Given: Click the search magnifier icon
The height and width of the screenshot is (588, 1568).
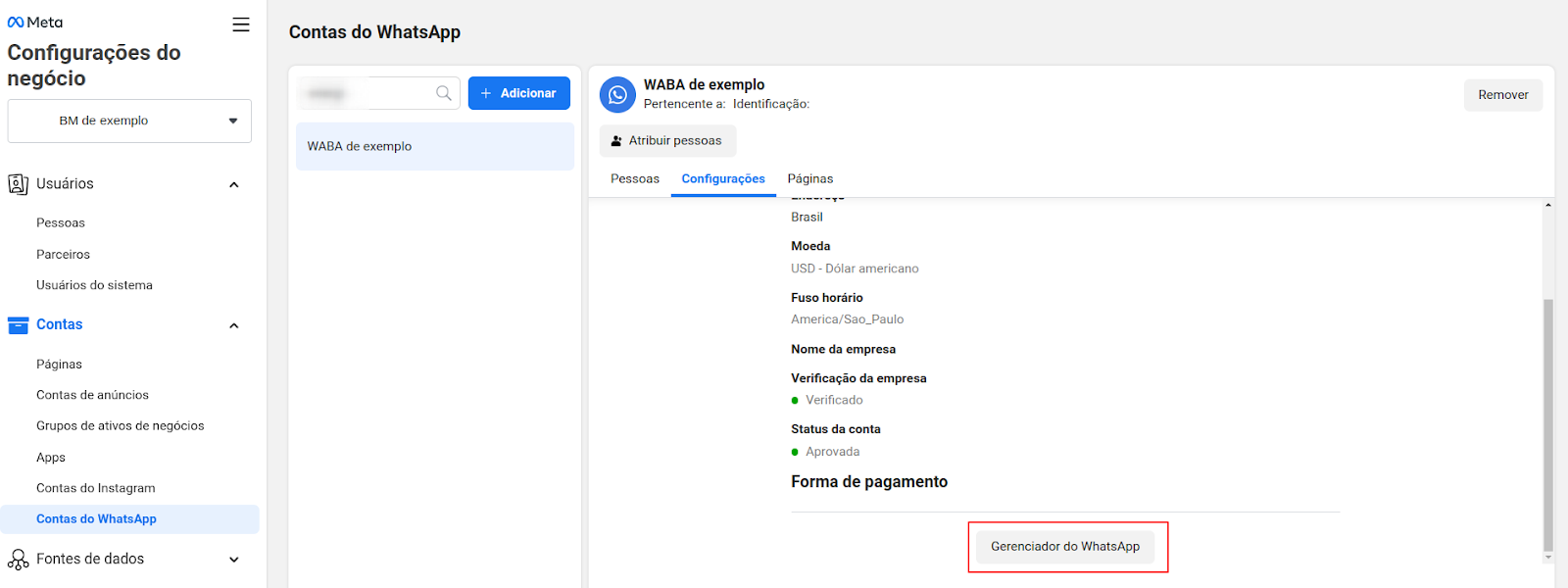Looking at the screenshot, I should pyautogui.click(x=444, y=93).
